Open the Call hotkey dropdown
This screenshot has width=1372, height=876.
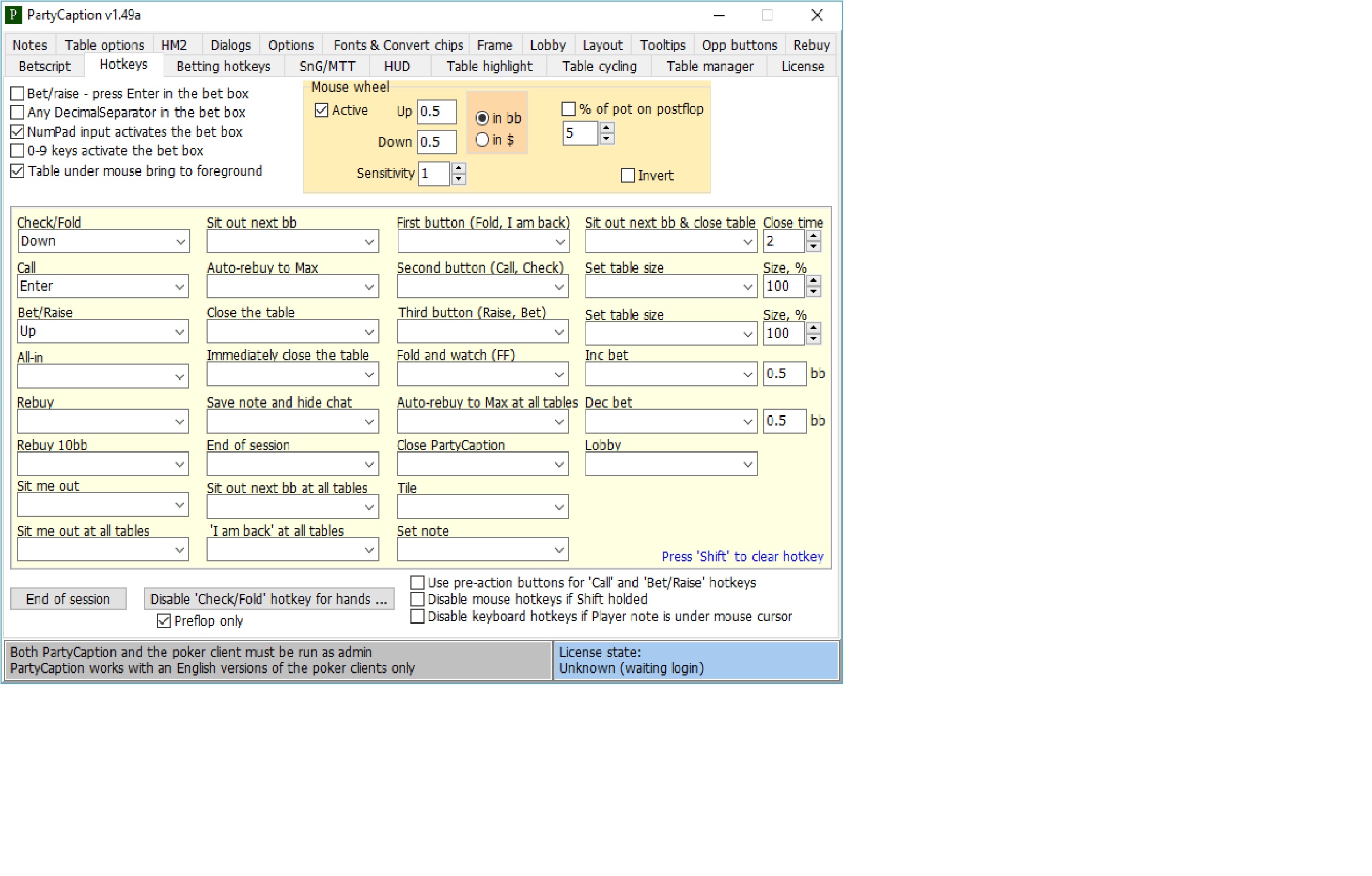(x=103, y=286)
